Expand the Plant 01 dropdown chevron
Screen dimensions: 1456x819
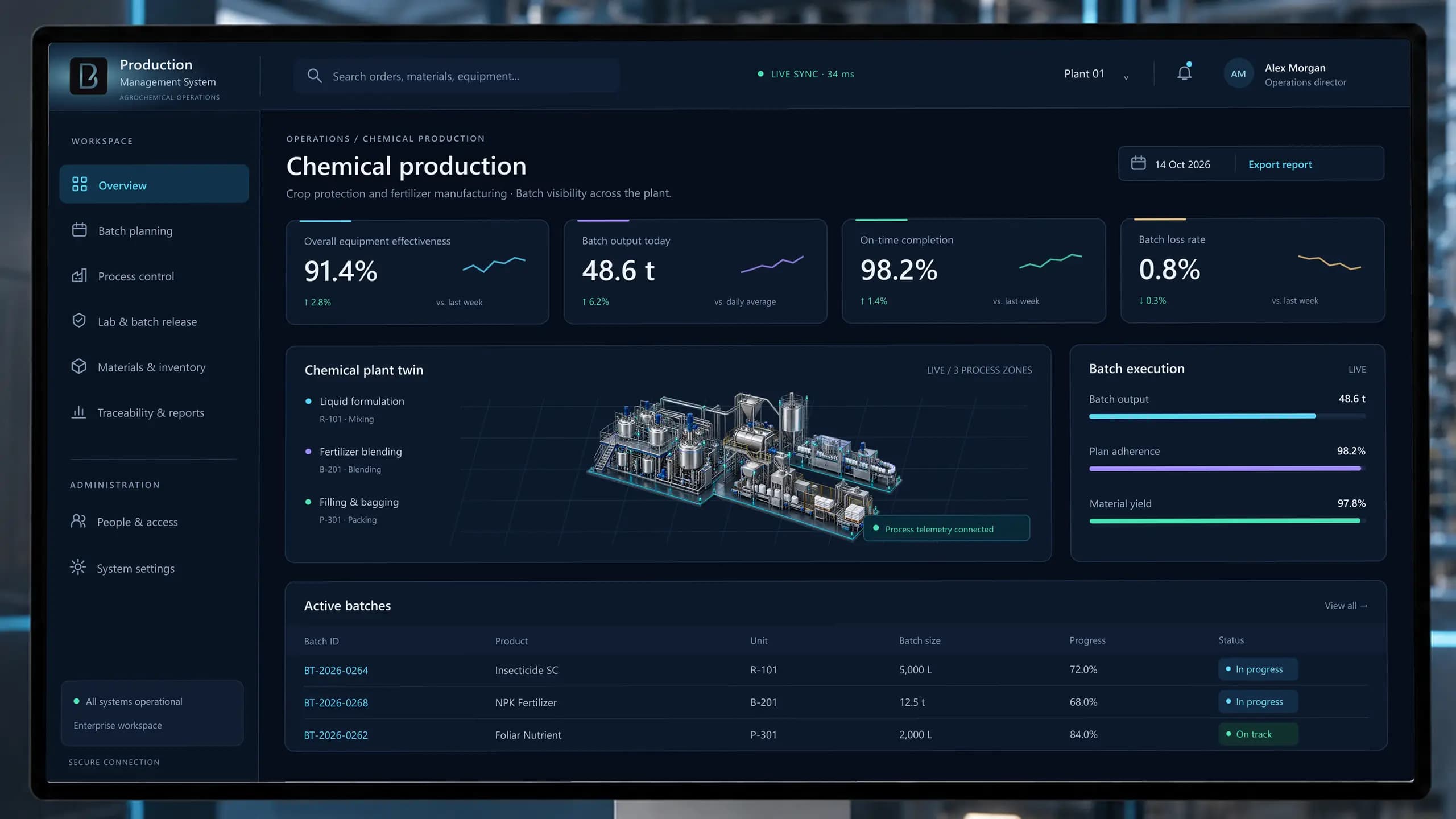click(1126, 77)
